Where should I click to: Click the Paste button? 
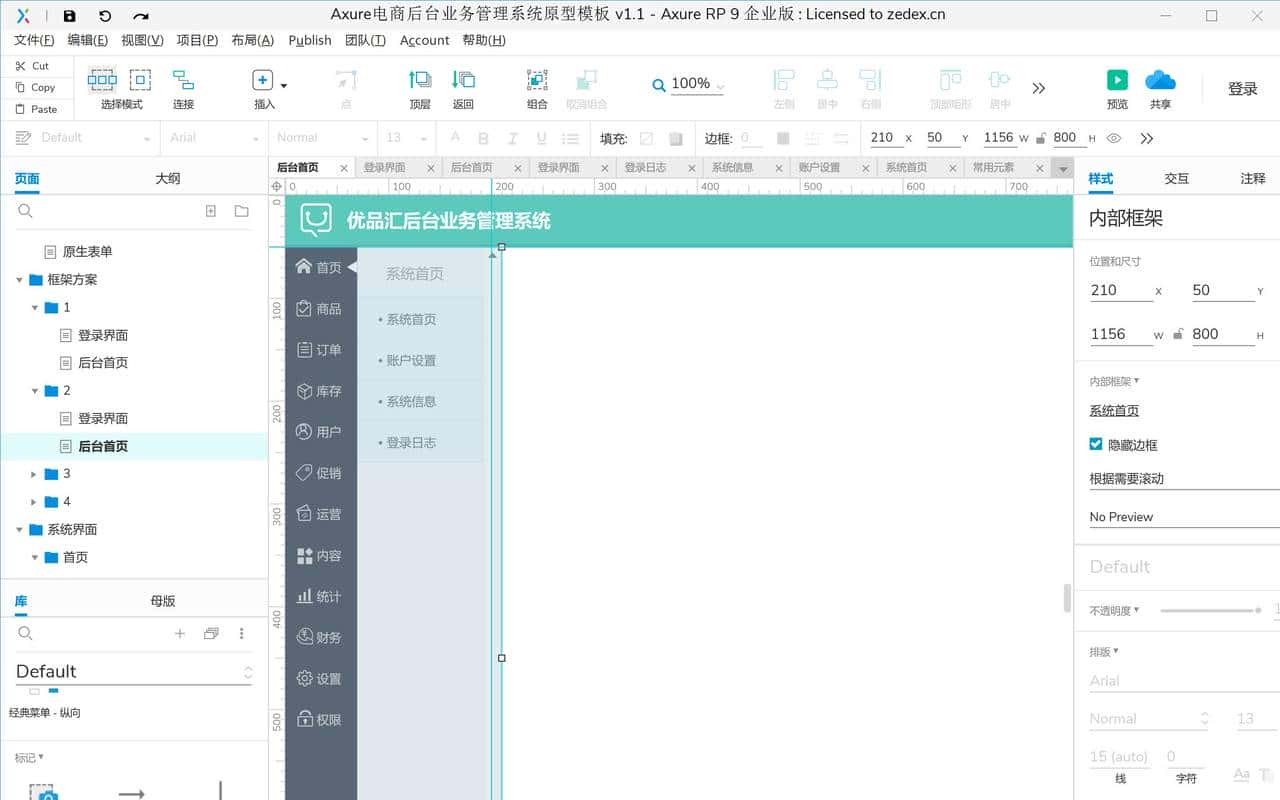pyautogui.click(x=36, y=109)
